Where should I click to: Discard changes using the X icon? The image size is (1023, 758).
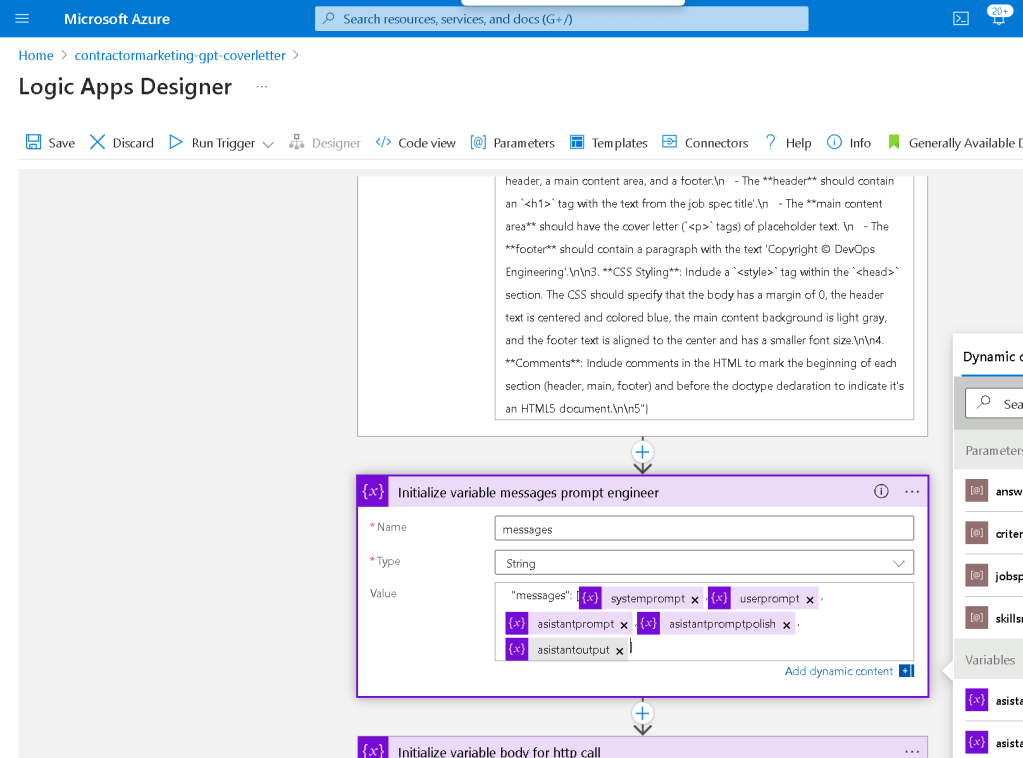[97, 142]
